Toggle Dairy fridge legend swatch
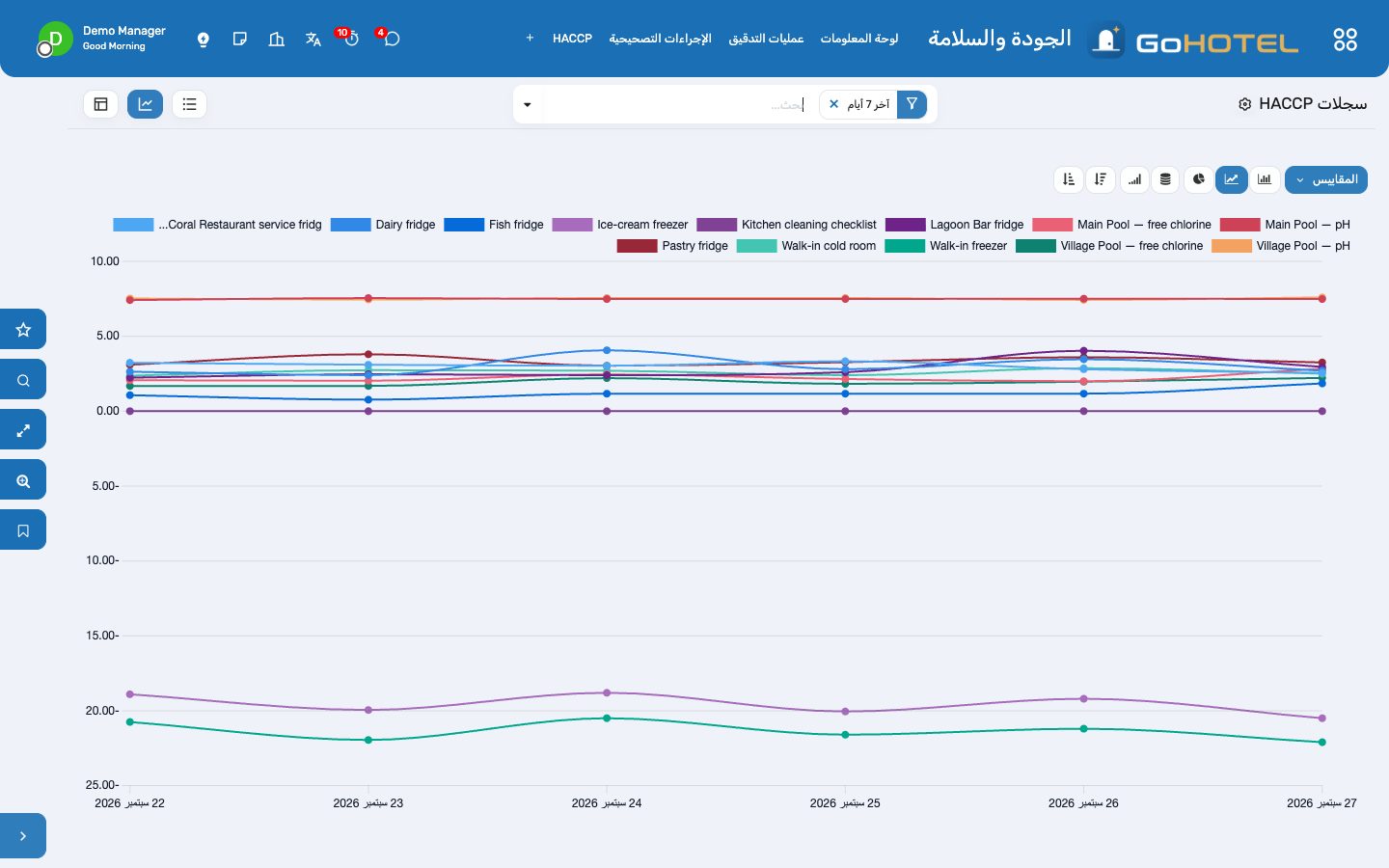 350,225
